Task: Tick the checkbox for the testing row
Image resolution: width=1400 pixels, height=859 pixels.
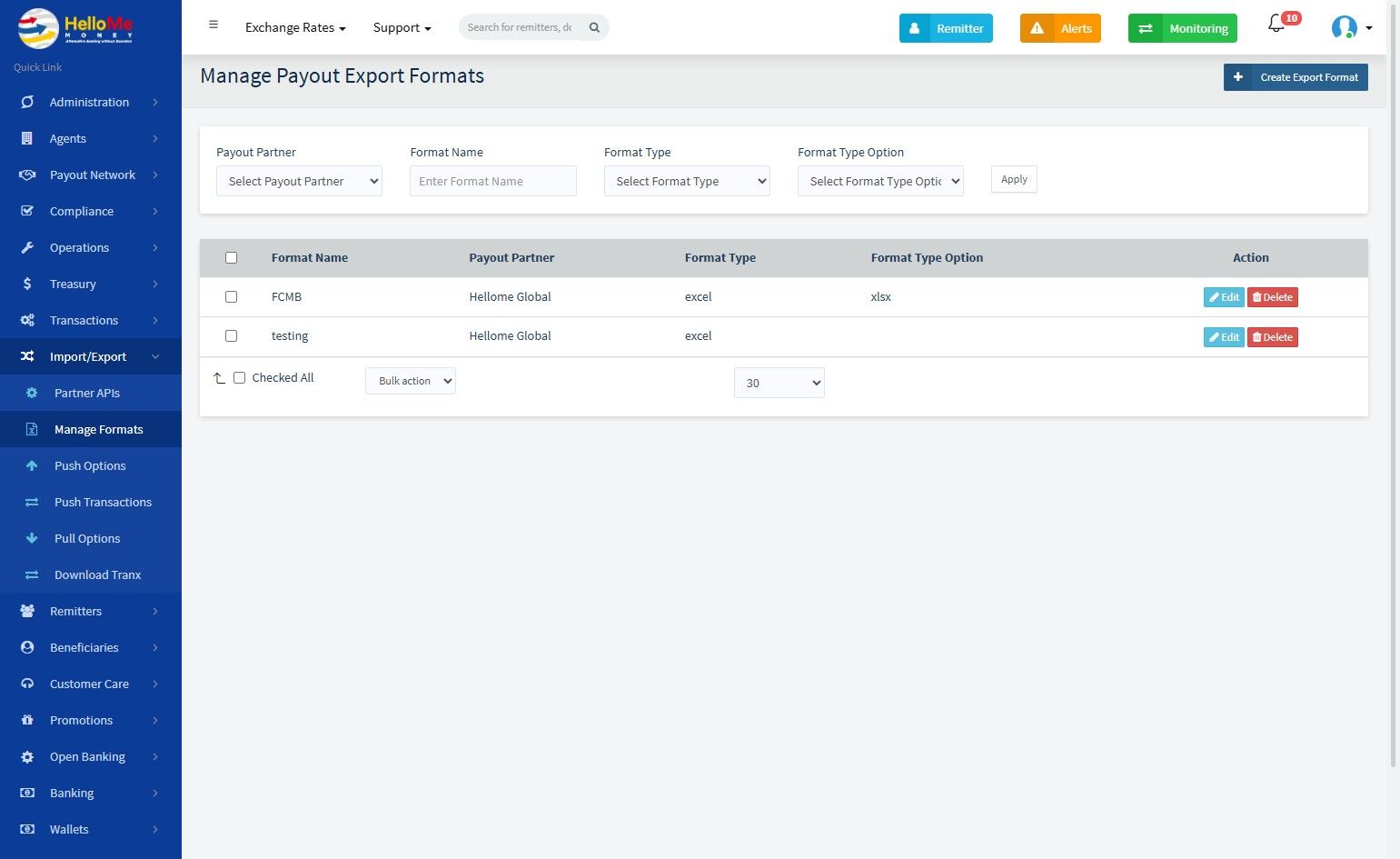Action: (x=231, y=335)
